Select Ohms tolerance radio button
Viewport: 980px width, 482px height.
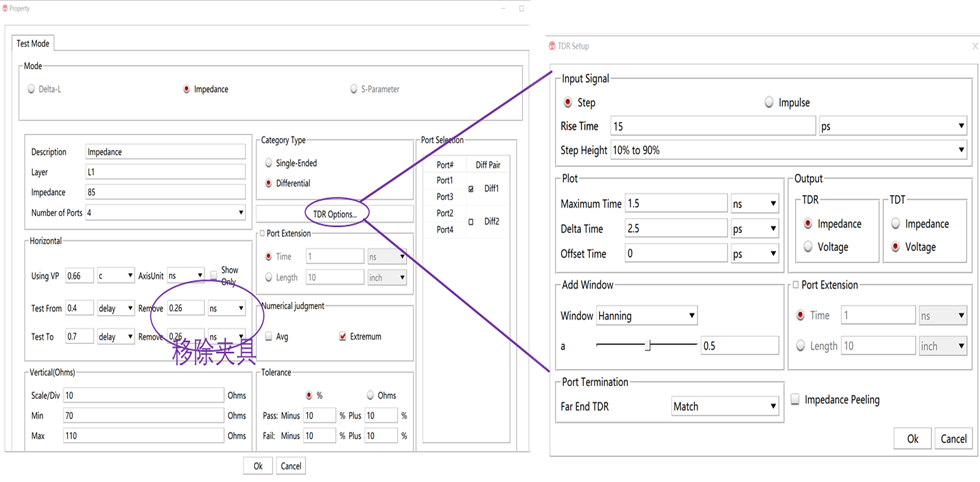point(371,395)
